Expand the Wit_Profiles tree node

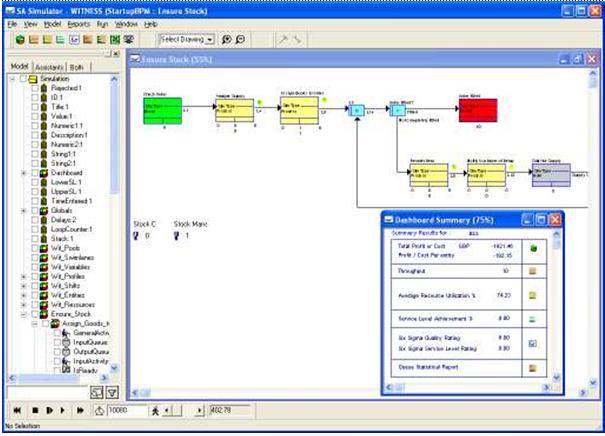[24, 277]
